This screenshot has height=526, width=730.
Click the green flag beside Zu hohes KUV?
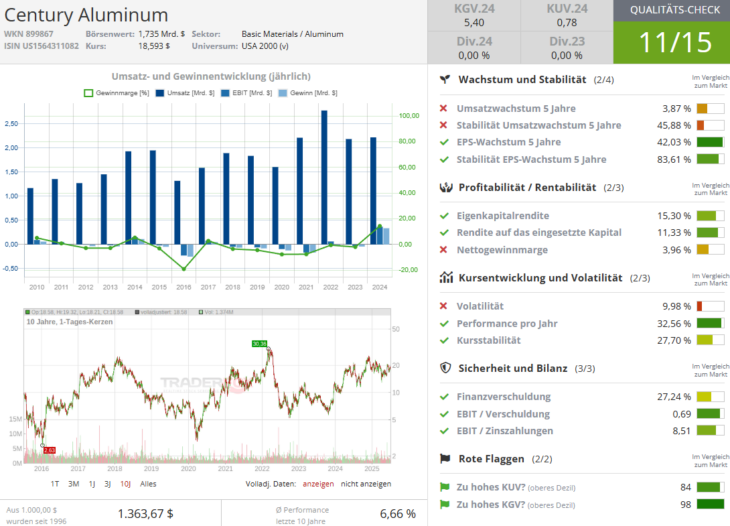tap(445, 487)
